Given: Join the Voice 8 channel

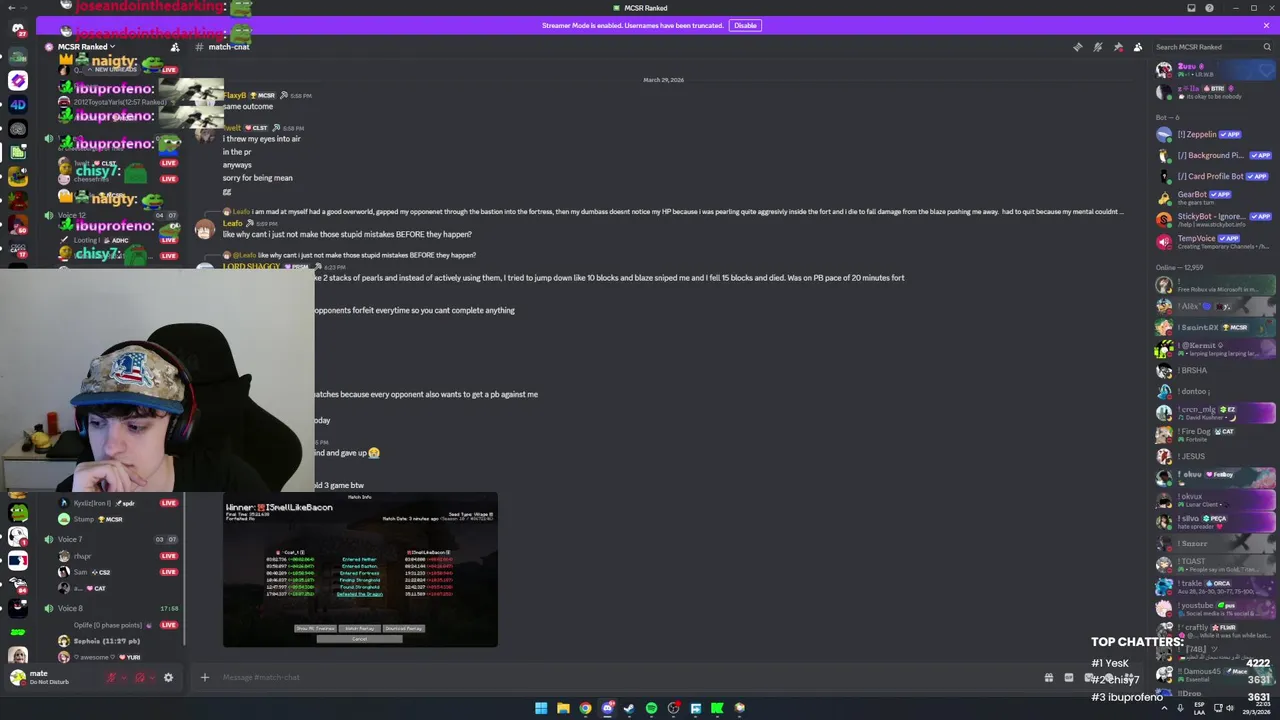Looking at the screenshot, I should tap(70, 608).
